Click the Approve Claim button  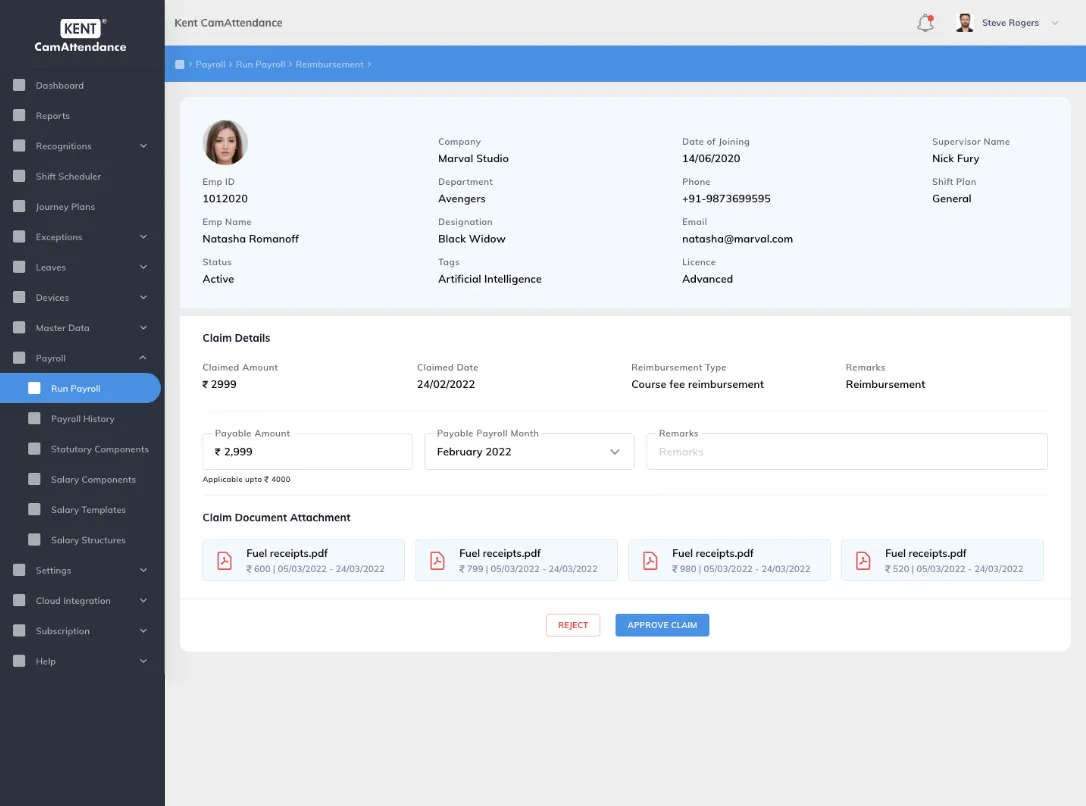pos(662,625)
